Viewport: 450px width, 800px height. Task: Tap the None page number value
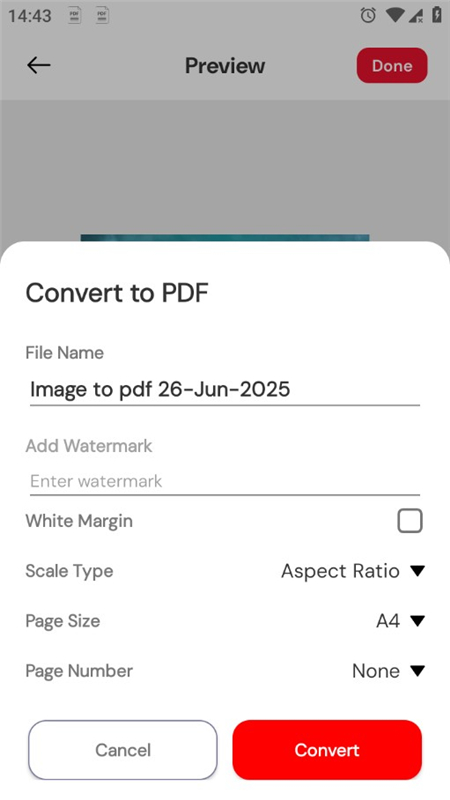pyautogui.click(x=376, y=671)
